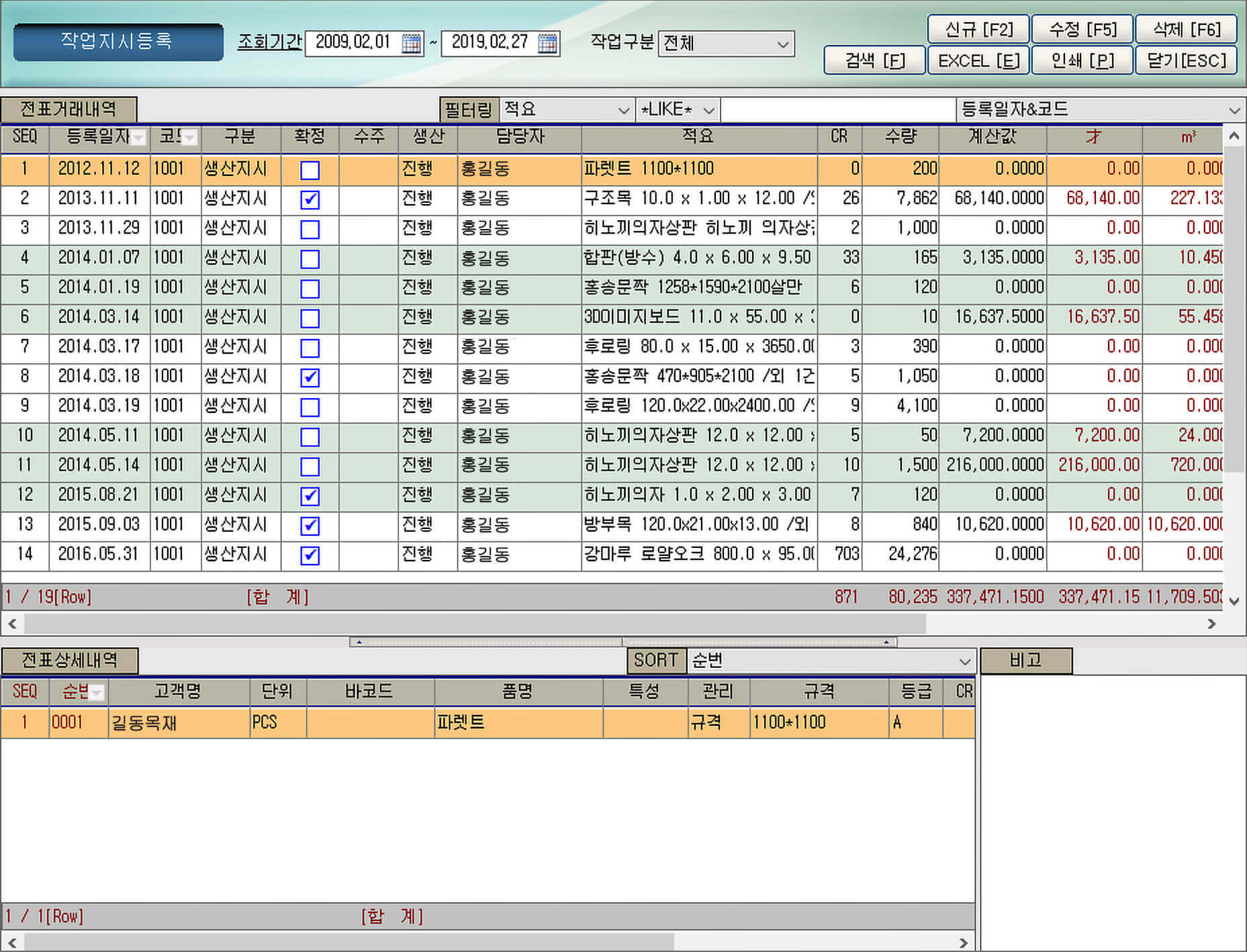Toggle 확정 checkbox for row 2016.05.31
The height and width of the screenshot is (952, 1247).
coord(310,555)
